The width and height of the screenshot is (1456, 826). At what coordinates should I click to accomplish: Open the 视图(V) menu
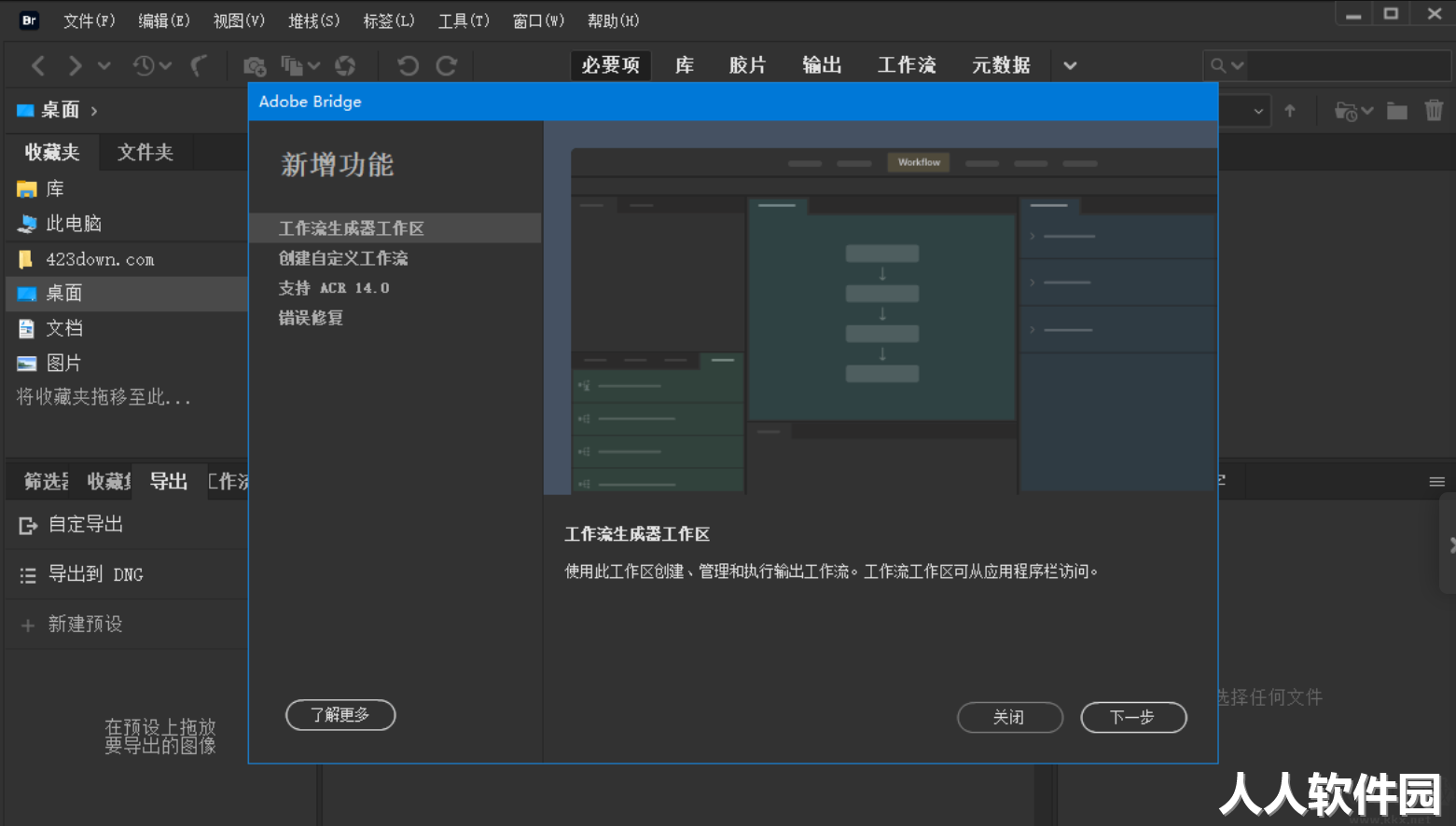[239, 21]
